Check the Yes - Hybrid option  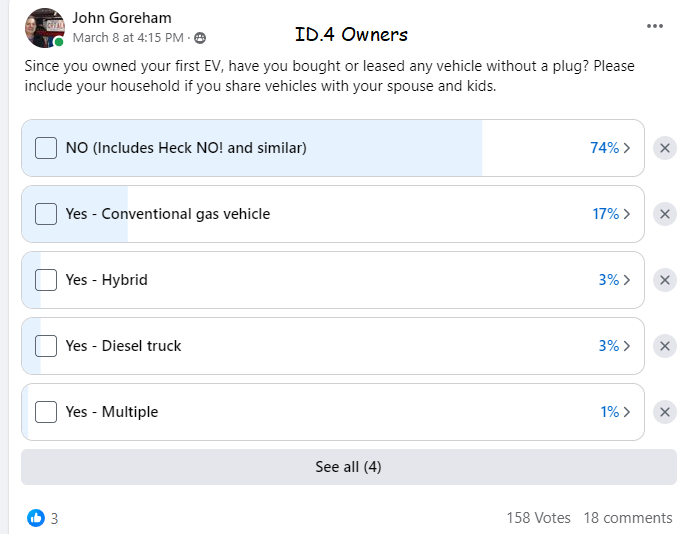click(x=46, y=280)
